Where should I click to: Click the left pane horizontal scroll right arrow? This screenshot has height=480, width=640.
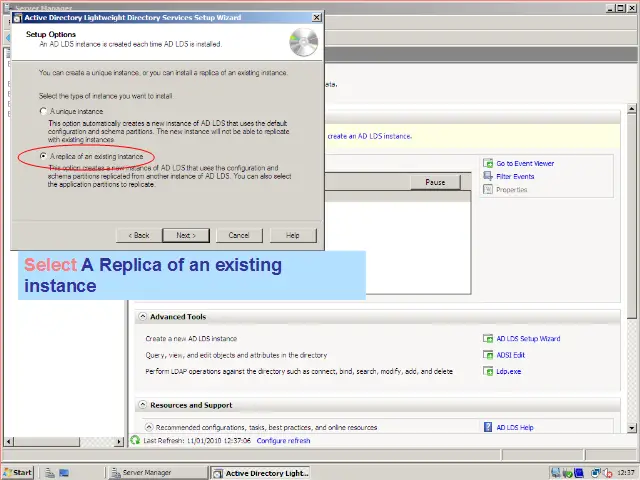pos(119,441)
